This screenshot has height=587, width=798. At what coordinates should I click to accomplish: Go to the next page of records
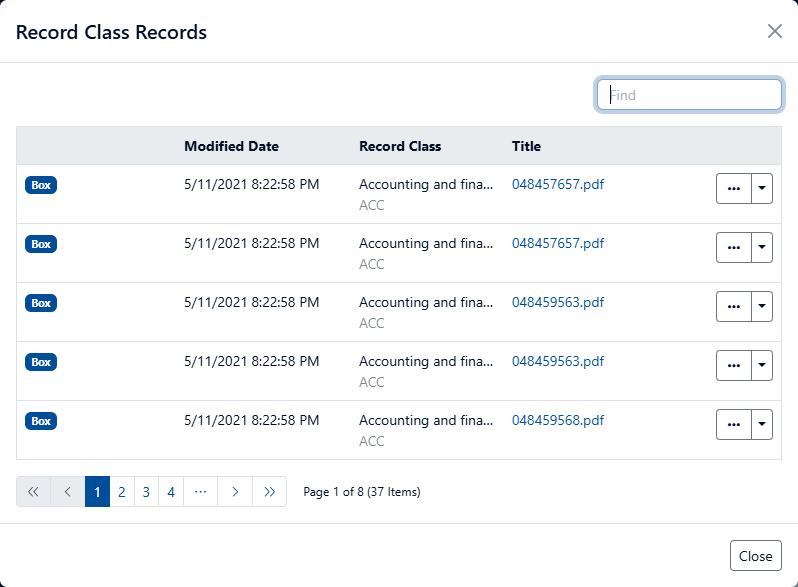point(234,492)
